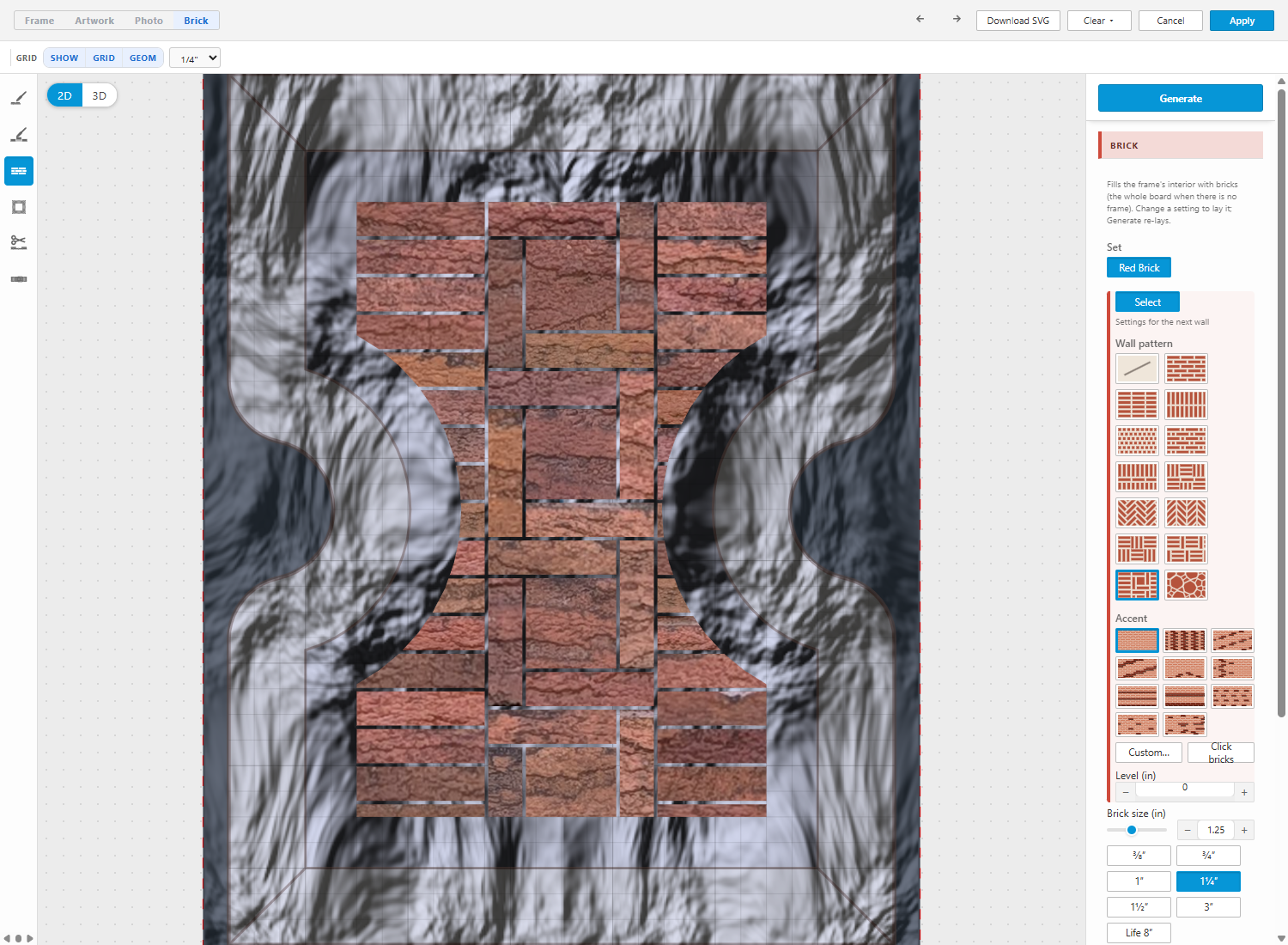Click the Cancel button

click(1170, 21)
